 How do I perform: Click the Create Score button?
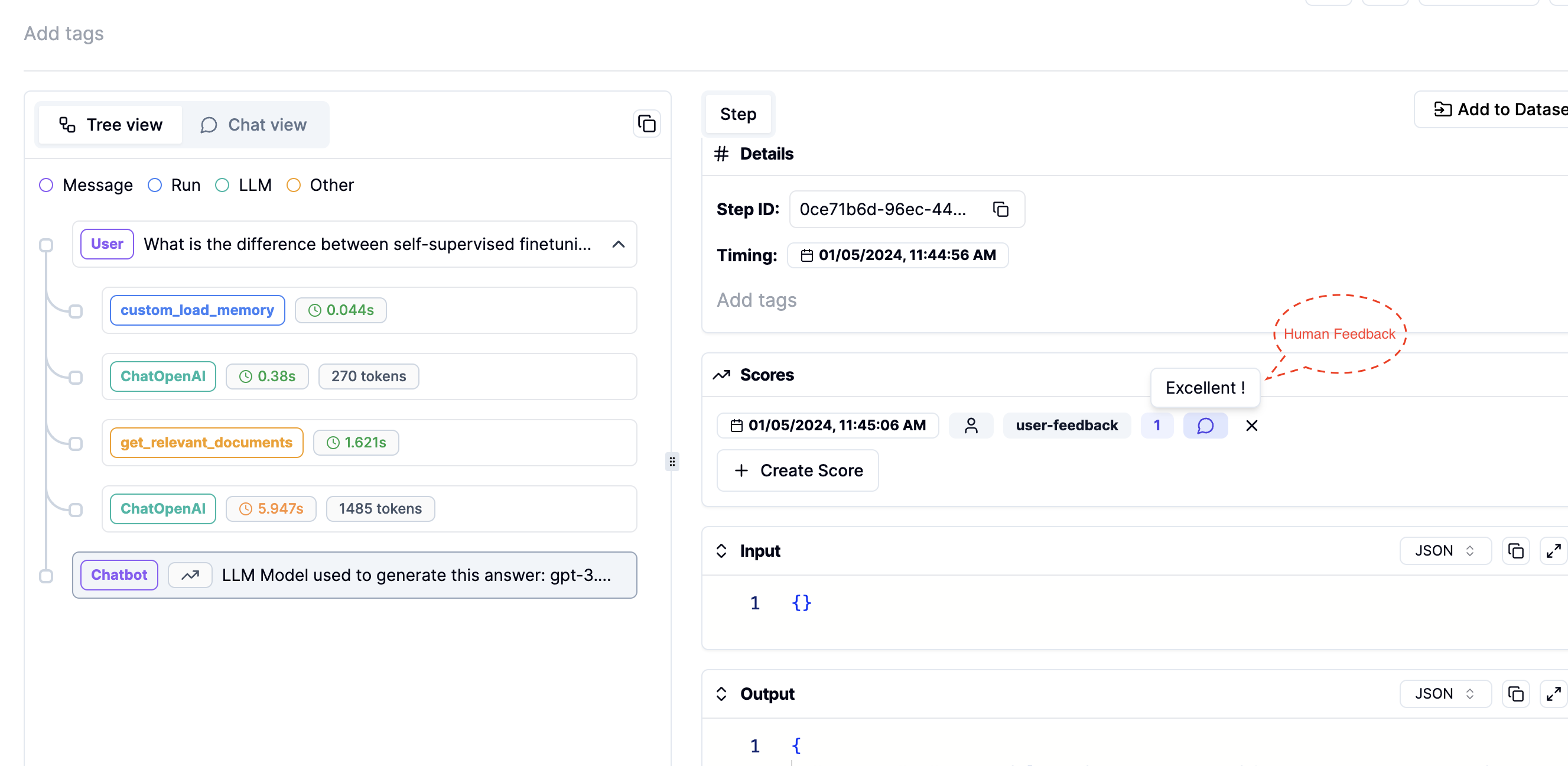pos(798,470)
